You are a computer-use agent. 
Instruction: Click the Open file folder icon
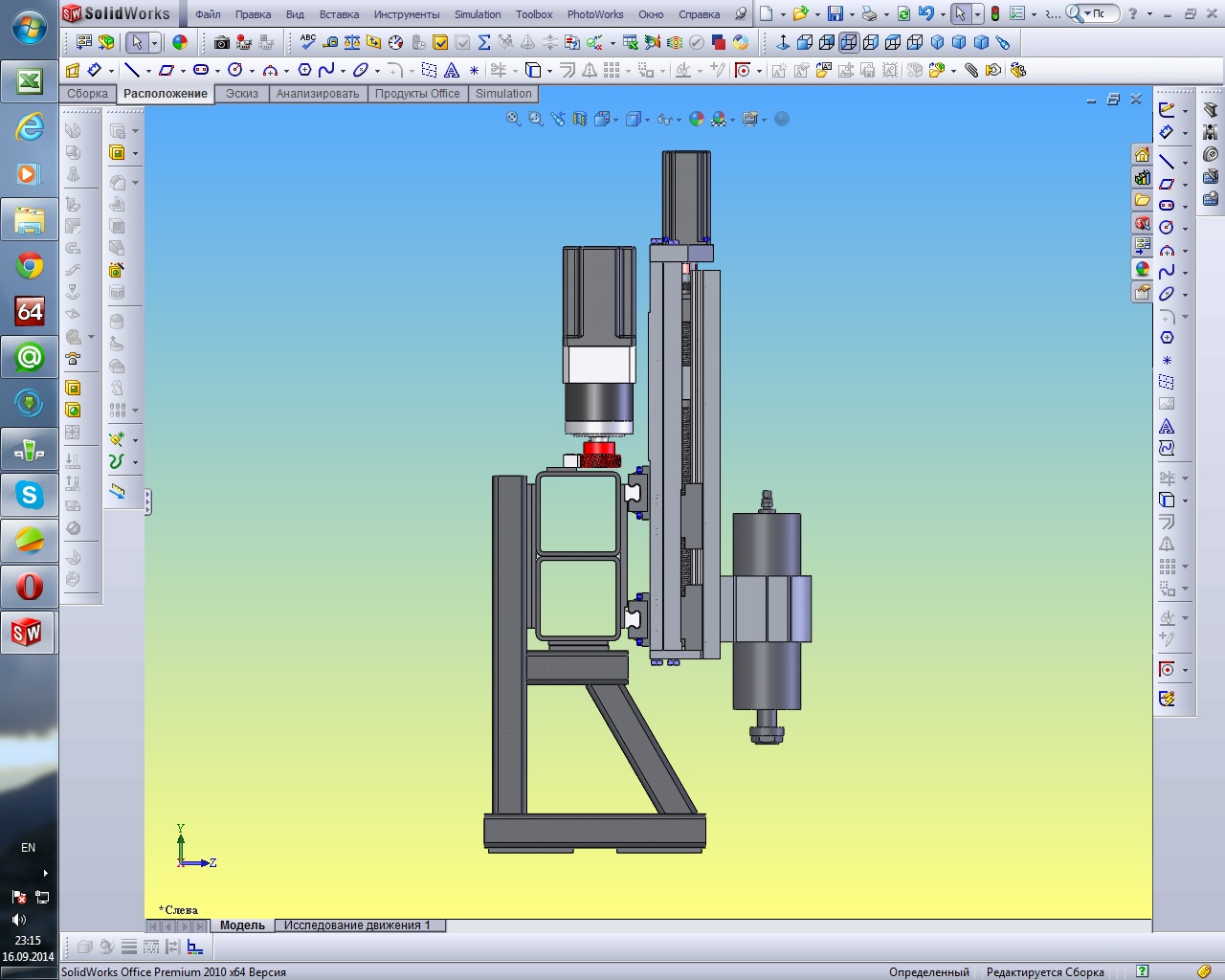(x=800, y=13)
